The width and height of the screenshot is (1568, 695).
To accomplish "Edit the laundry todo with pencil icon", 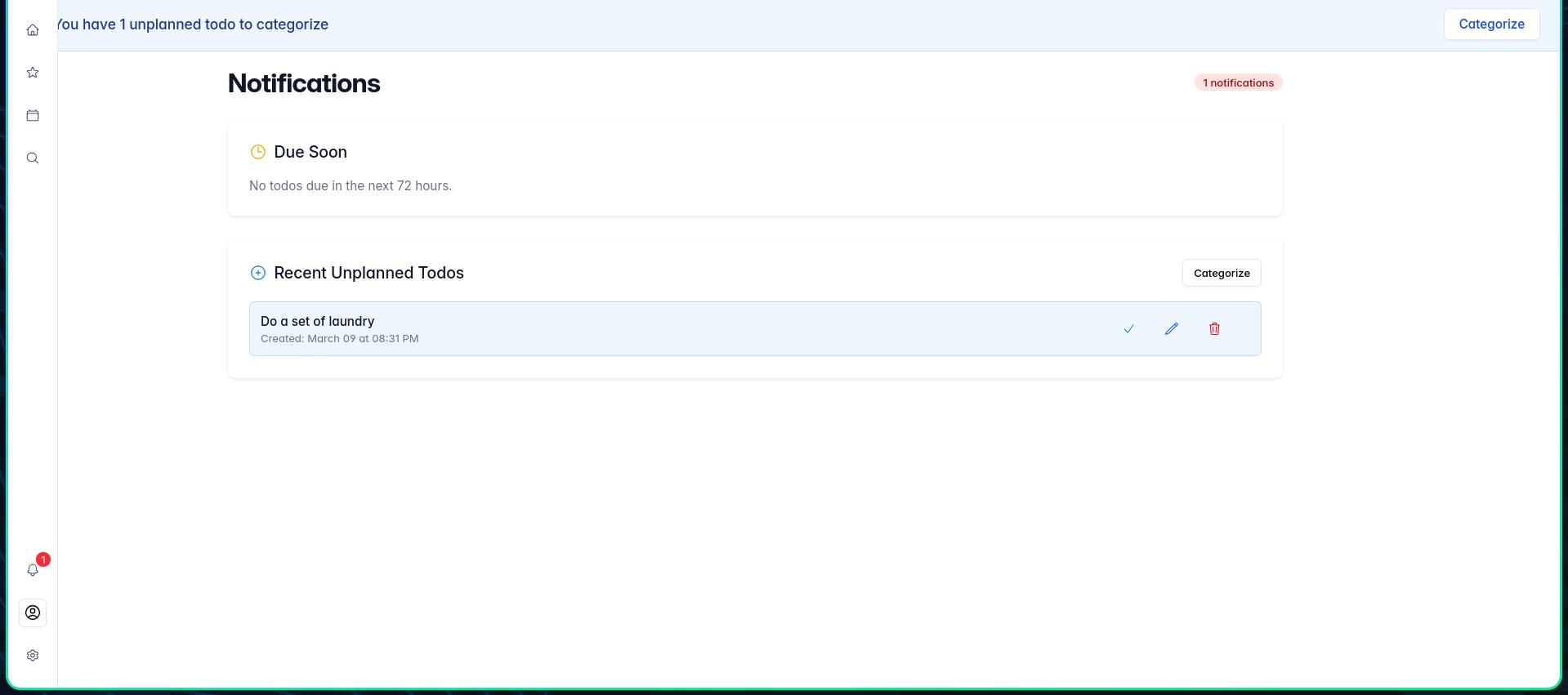I will tap(1171, 328).
